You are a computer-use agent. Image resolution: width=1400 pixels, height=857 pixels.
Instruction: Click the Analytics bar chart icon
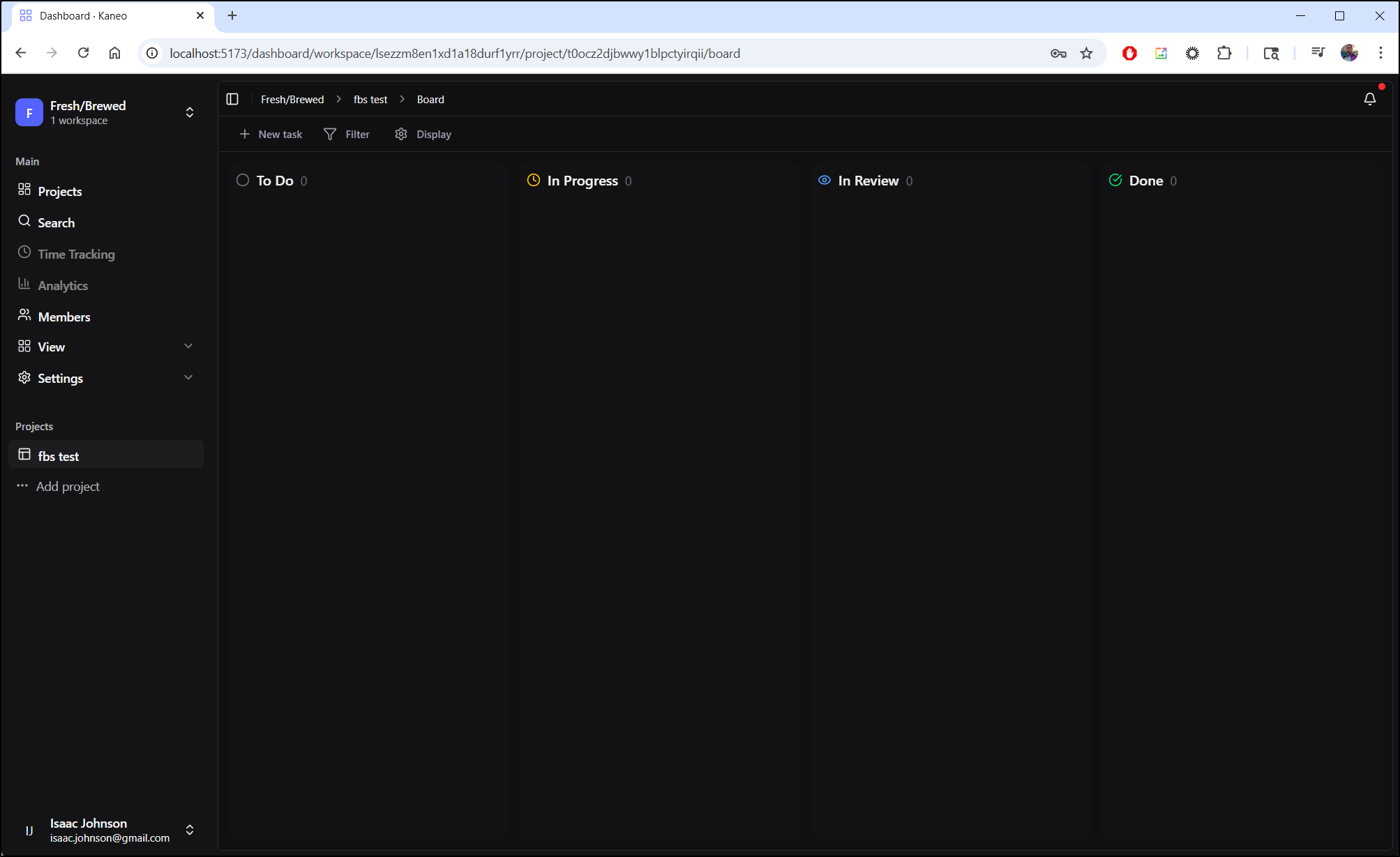[x=24, y=284]
